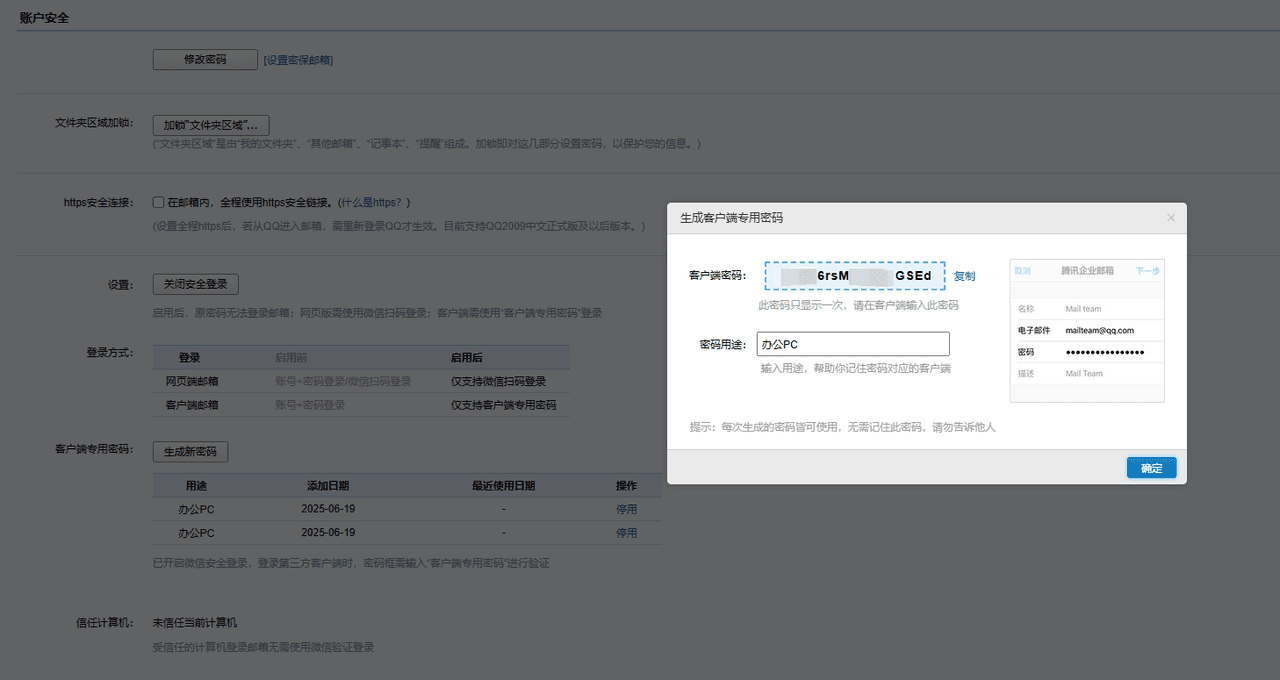Click the 仅支持微信扫码登录 cell

(x=498, y=382)
